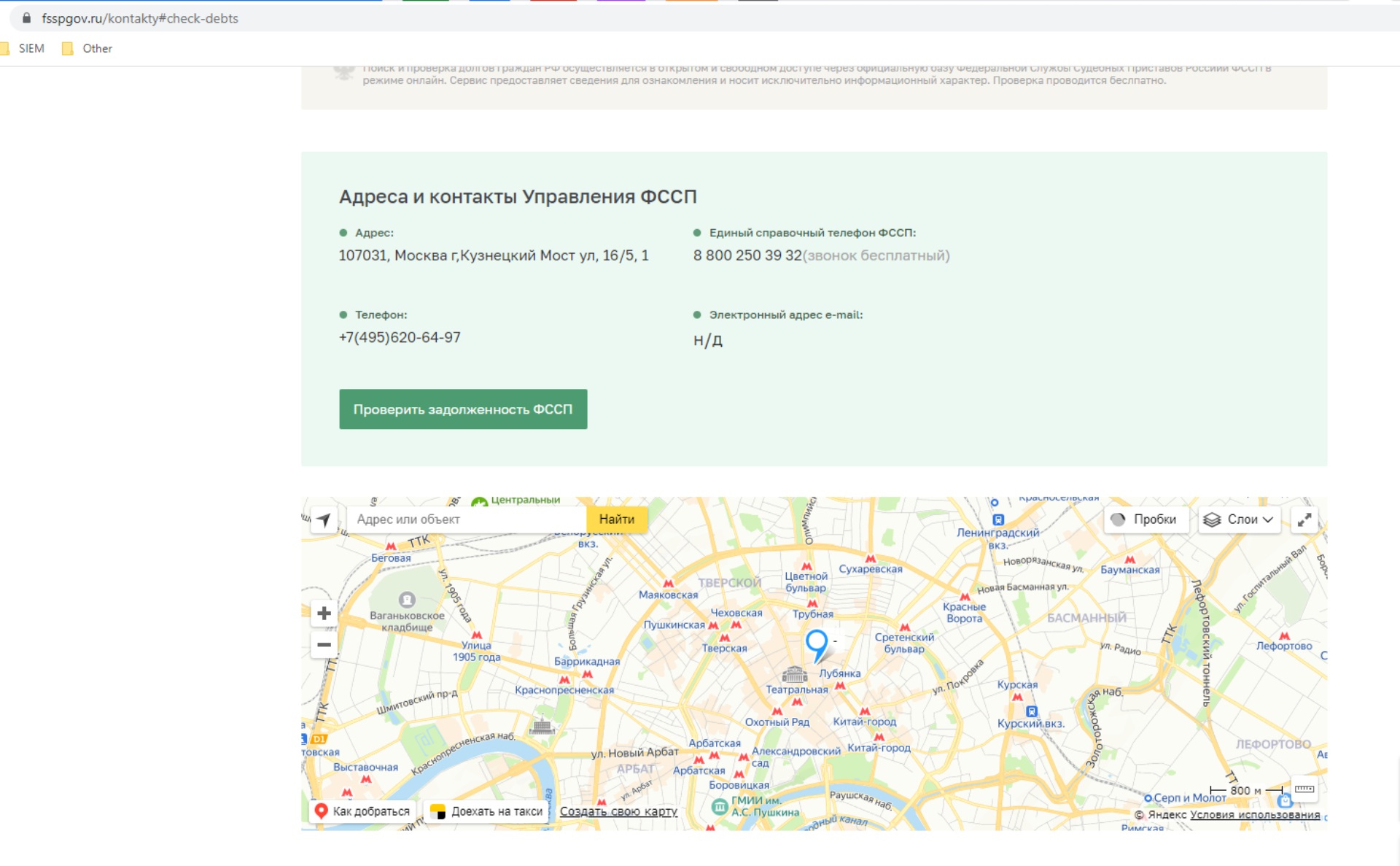Zoom in with the map plus button
Image resolution: width=1400 pixels, height=866 pixels.
click(x=324, y=614)
